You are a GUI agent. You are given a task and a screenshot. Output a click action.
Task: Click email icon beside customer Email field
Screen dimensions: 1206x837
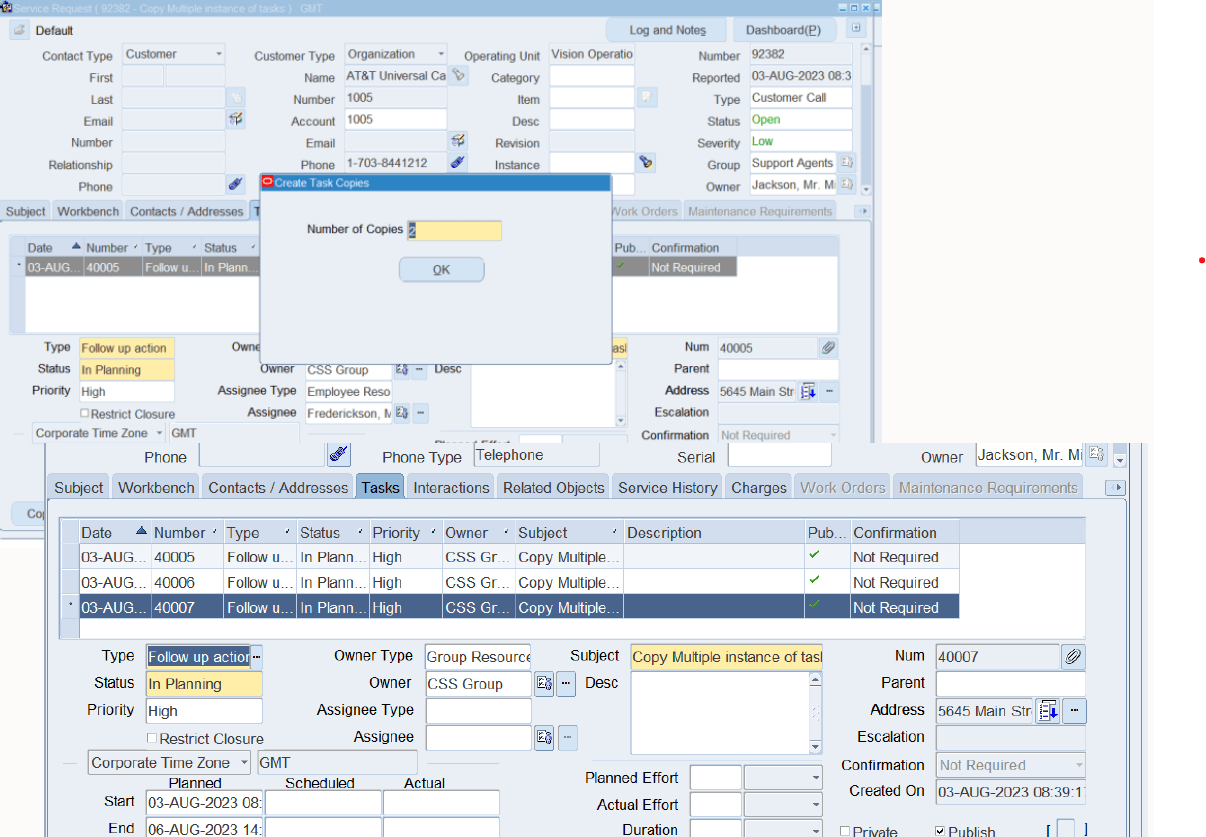point(458,141)
